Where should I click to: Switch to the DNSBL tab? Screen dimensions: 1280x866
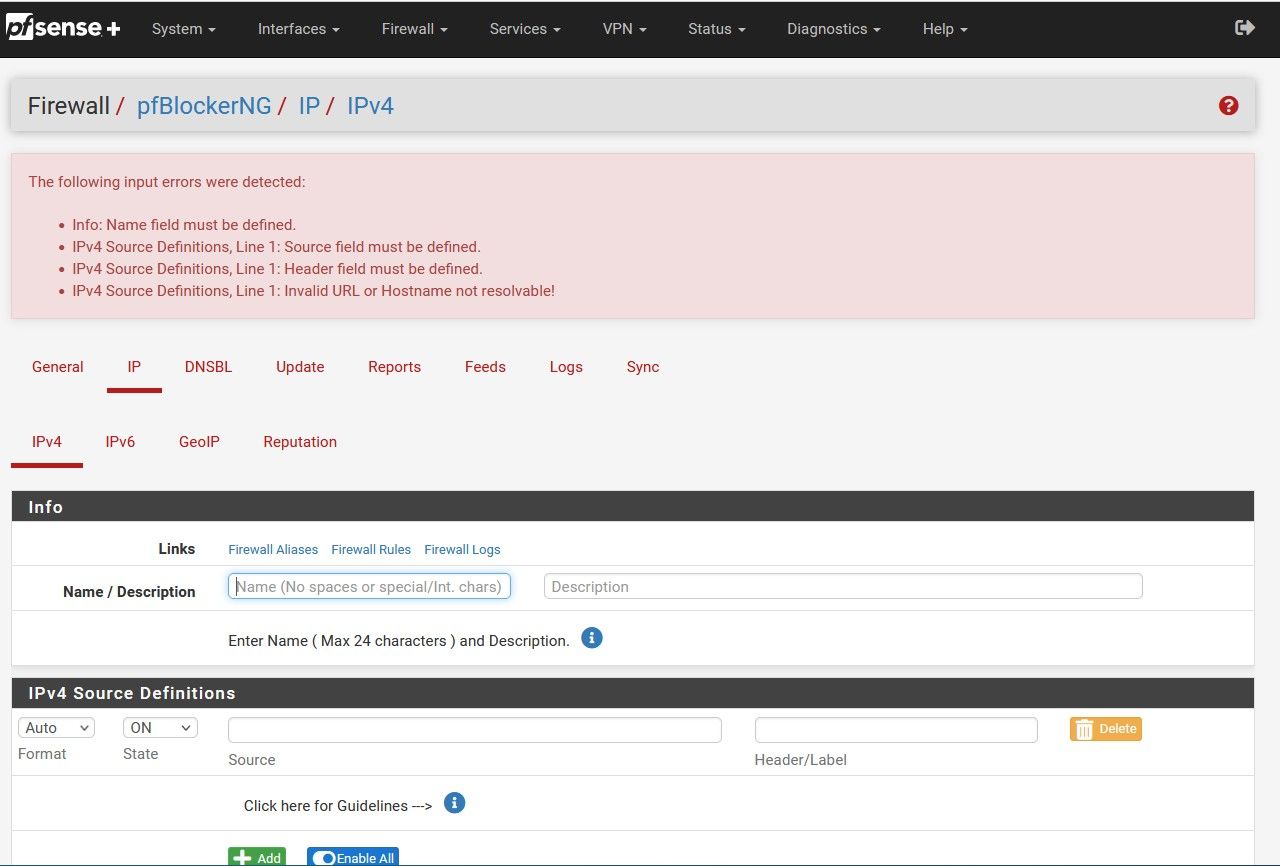pyautogui.click(x=208, y=367)
